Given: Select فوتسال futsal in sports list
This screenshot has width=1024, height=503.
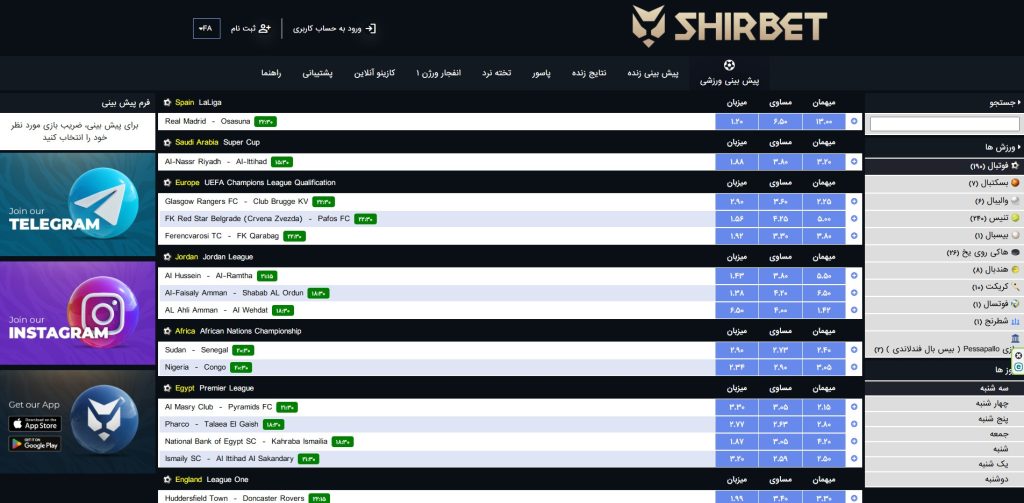Looking at the screenshot, I should [944, 304].
